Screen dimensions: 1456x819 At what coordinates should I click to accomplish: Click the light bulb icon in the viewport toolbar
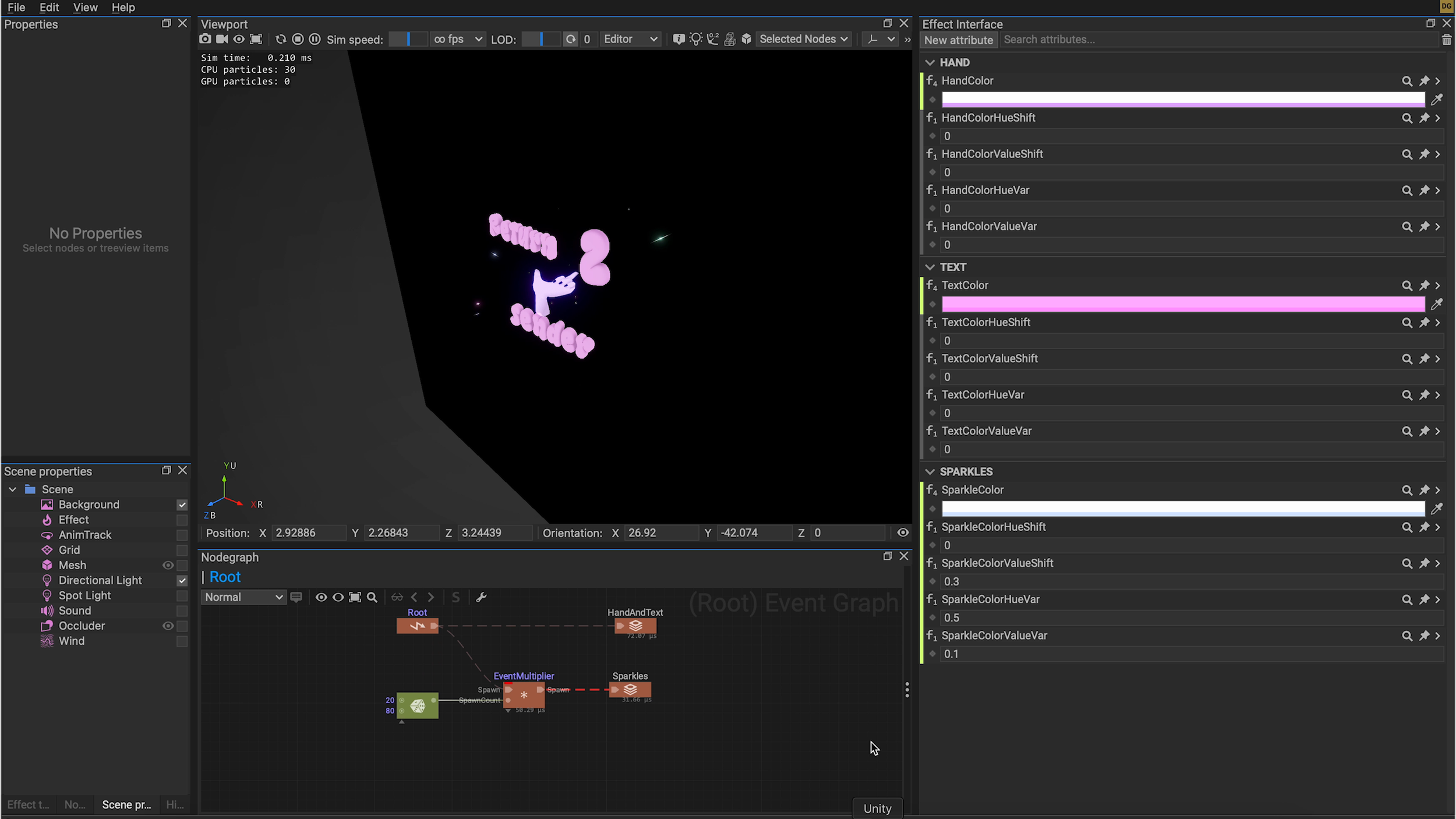tap(695, 39)
